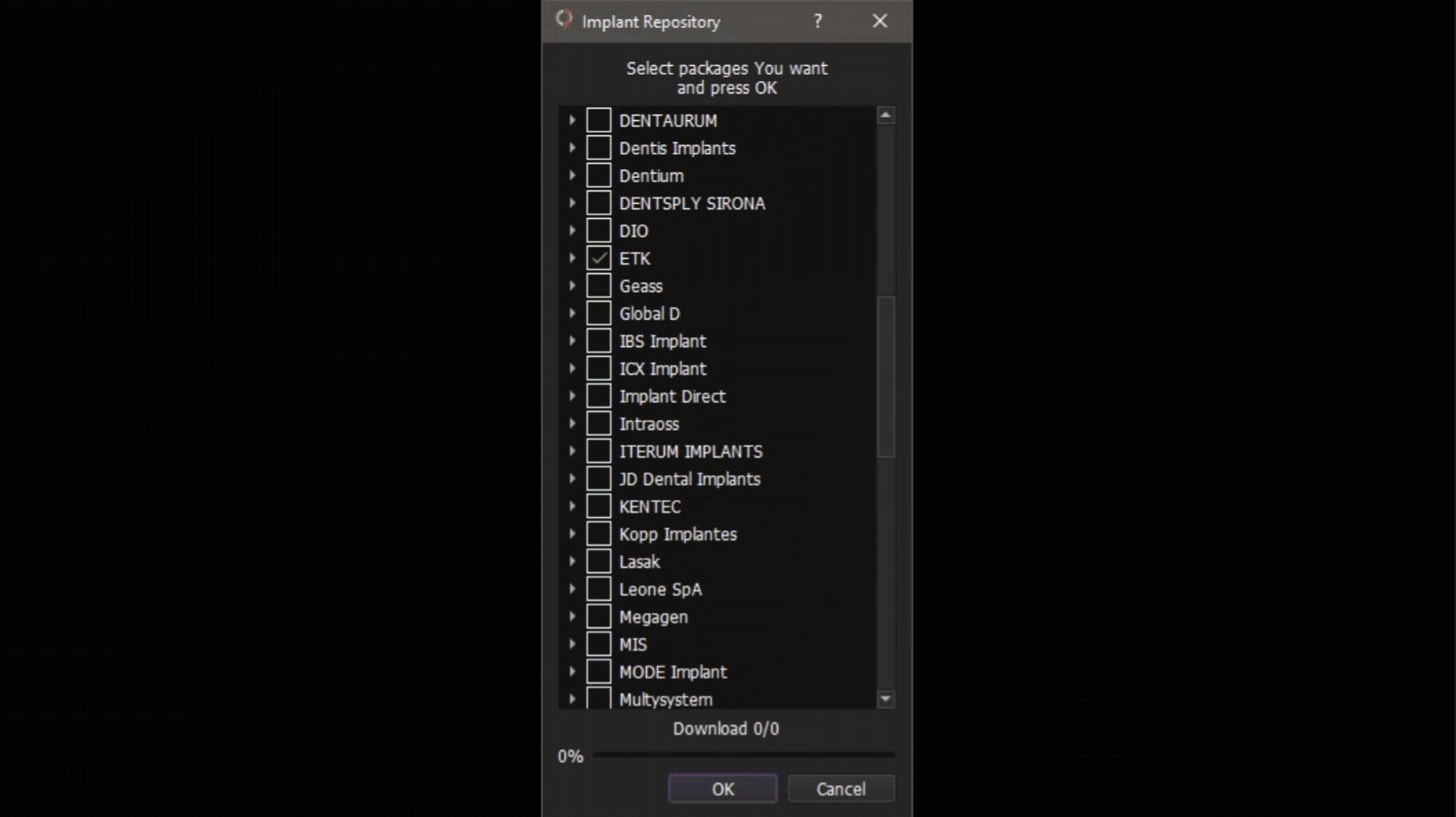Uncheck the ETK checkbox
Screen dimensions: 1456x817
point(599,258)
